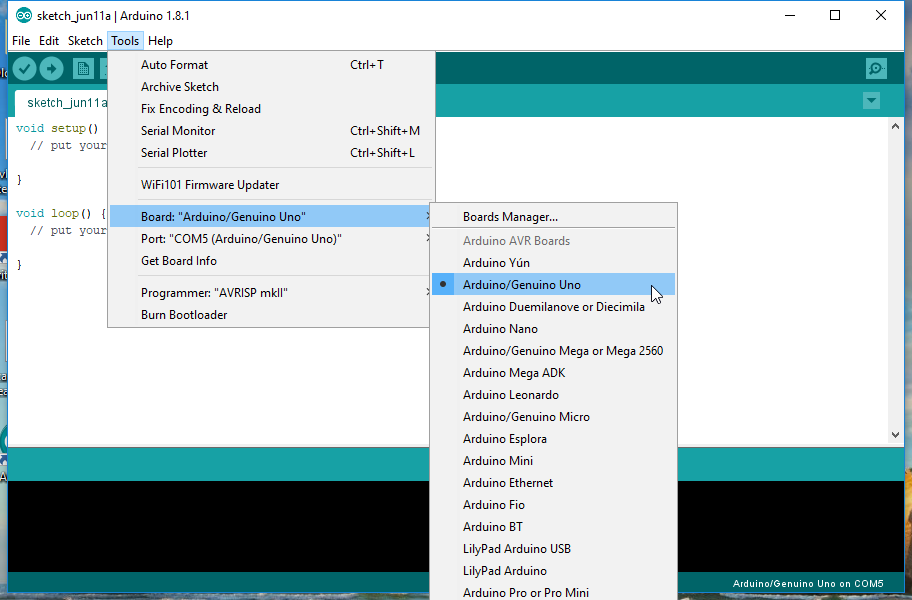
Task: Close the Arduino IDE window
Action: 881,16
